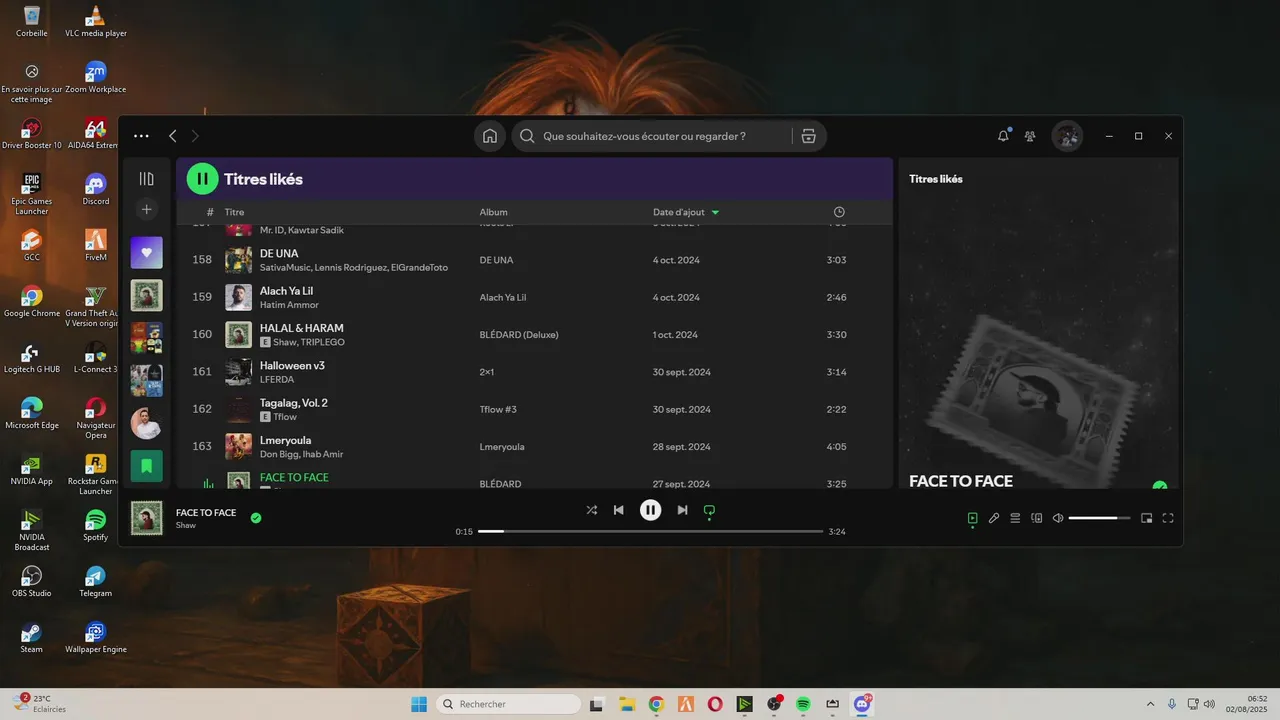Pause the current song in player bar
This screenshot has height=720, width=1280.
pos(650,510)
